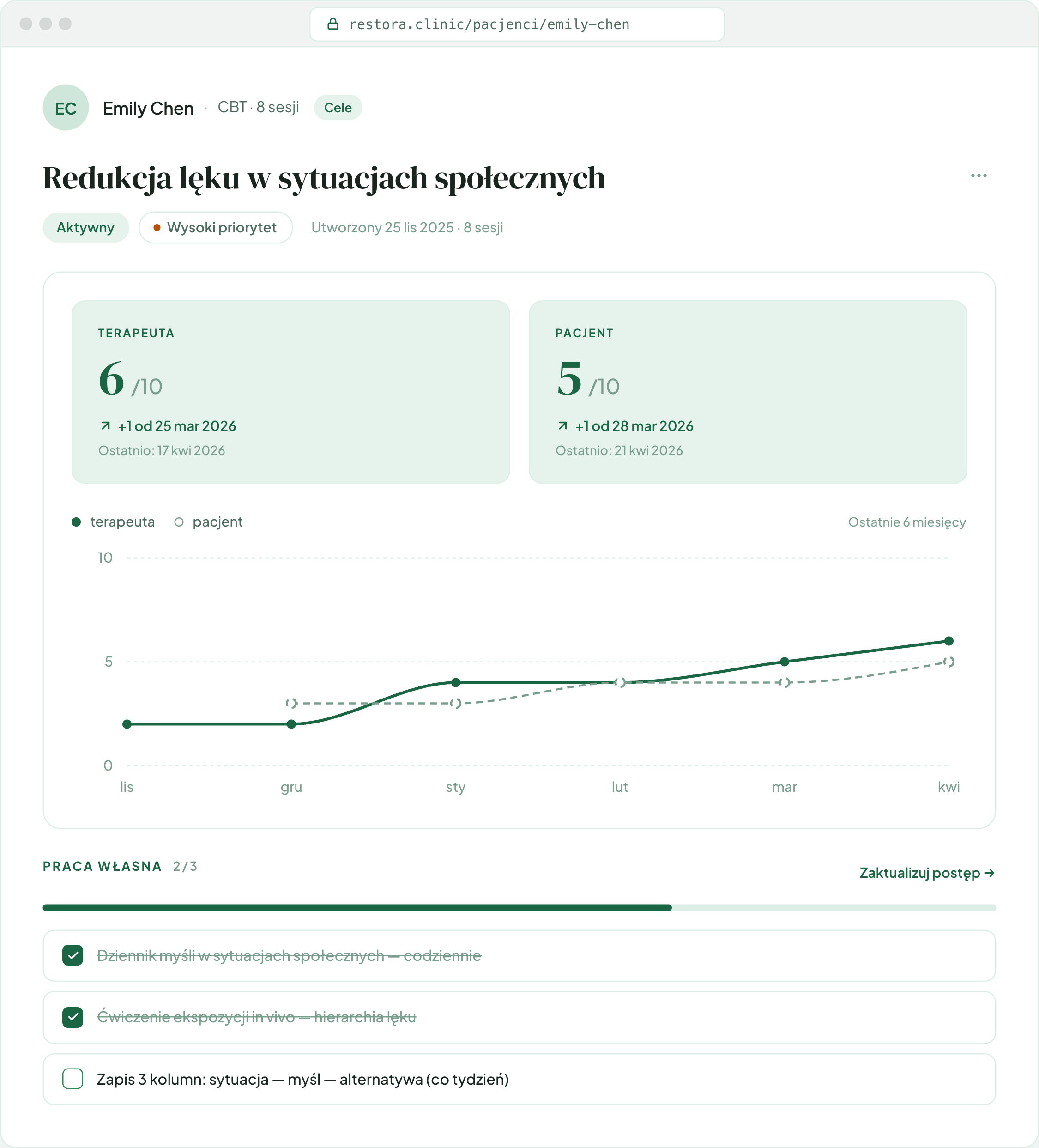The image size is (1039, 1148).
Task: Click Ostatnie 6 miesięcy range label
Action: (907, 522)
